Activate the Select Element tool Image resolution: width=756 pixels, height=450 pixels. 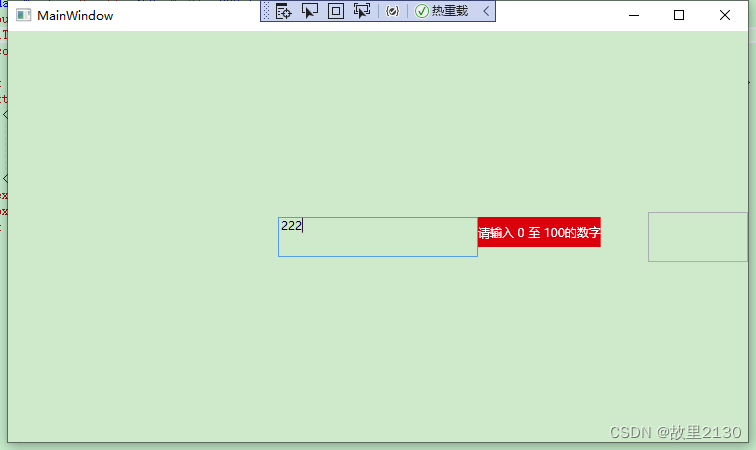click(x=310, y=11)
